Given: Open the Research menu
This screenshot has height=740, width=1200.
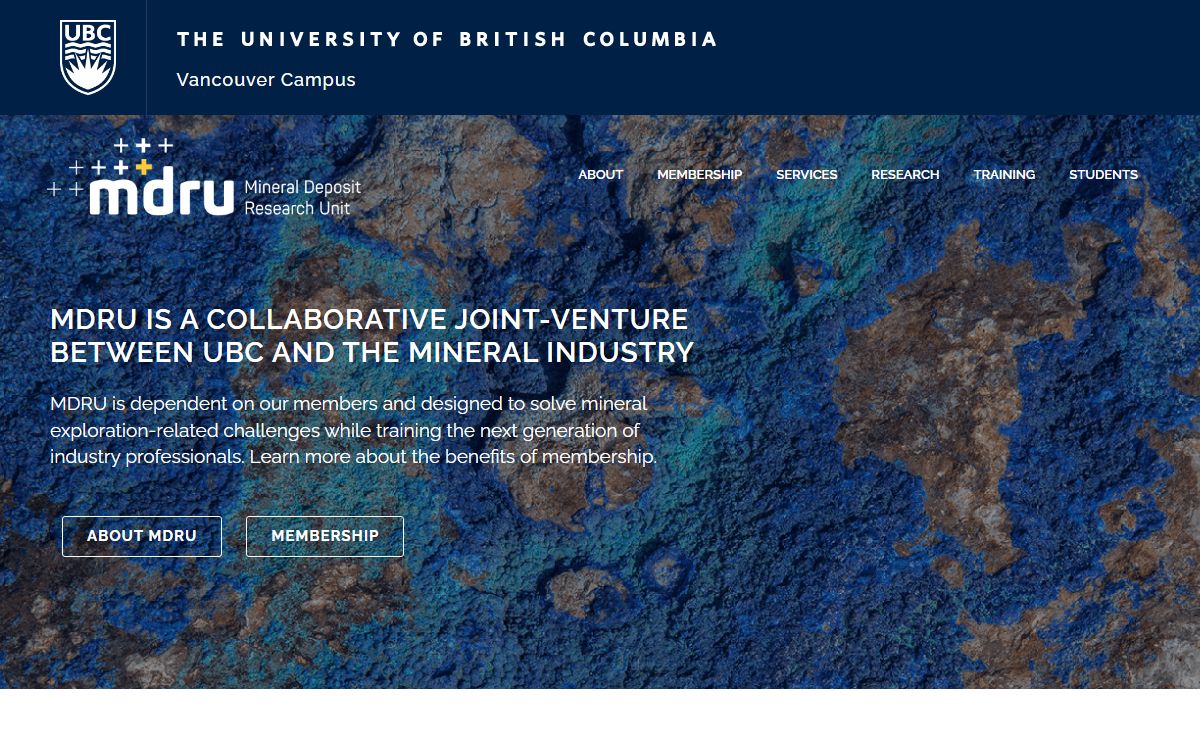Looking at the screenshot, I should pos(905,174).
